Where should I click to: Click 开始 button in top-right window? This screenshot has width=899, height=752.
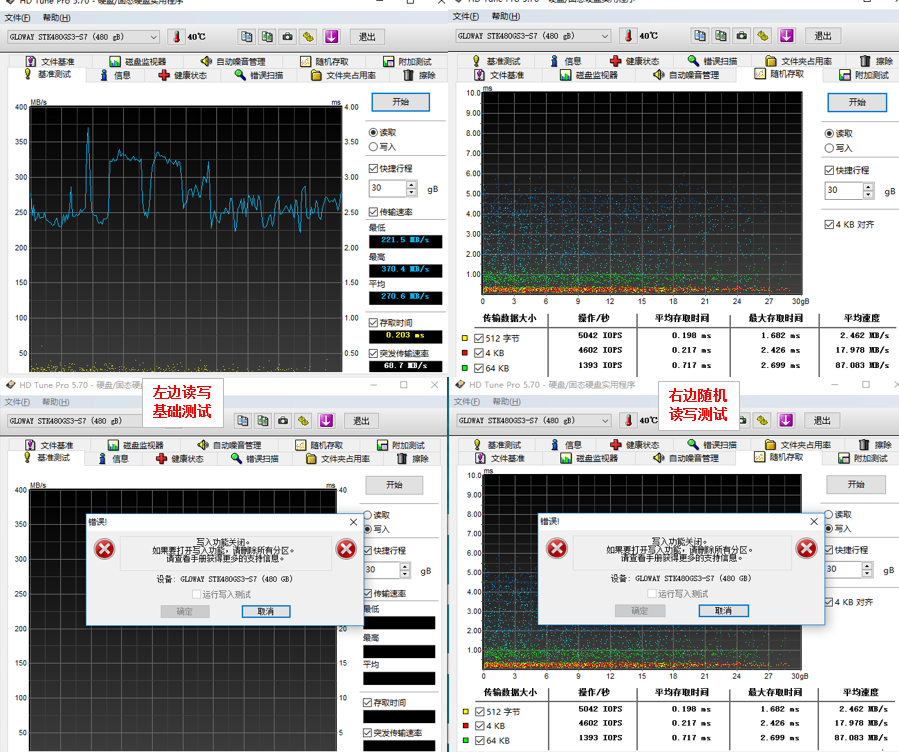coord(857,102)
